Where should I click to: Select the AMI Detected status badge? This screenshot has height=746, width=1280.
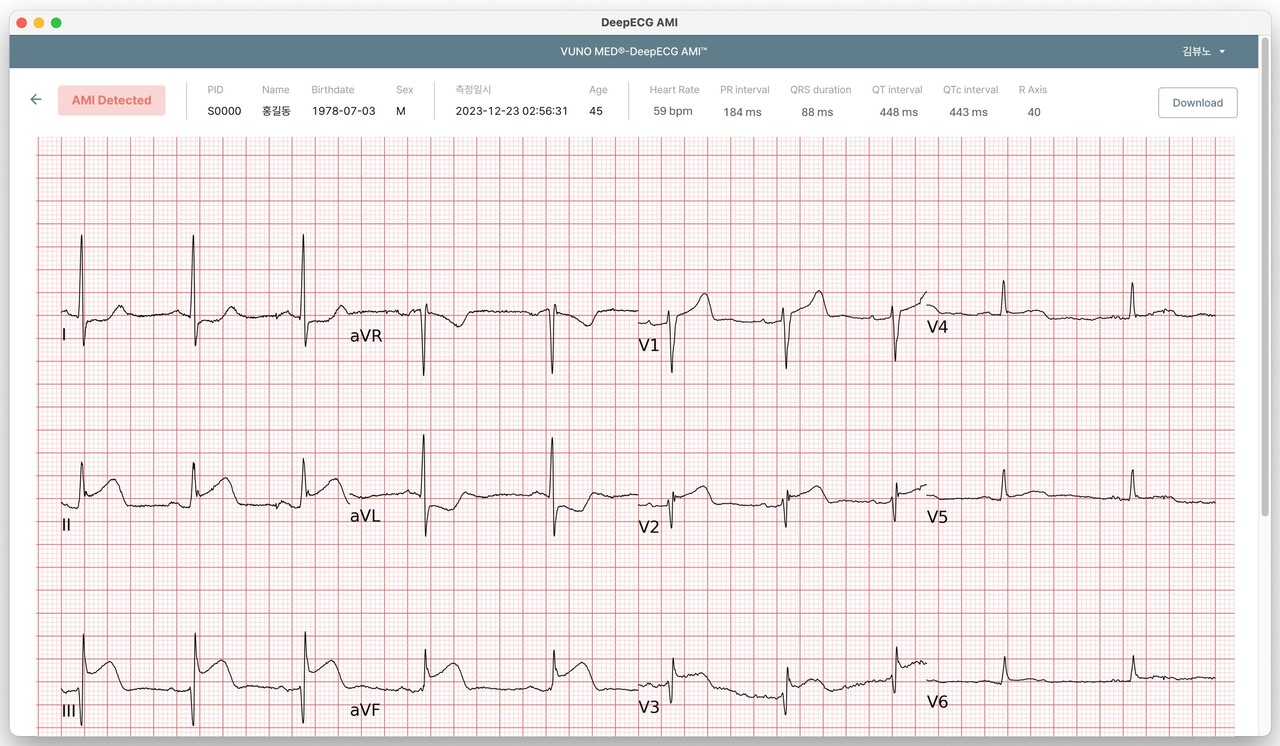[x=111, y=100]
